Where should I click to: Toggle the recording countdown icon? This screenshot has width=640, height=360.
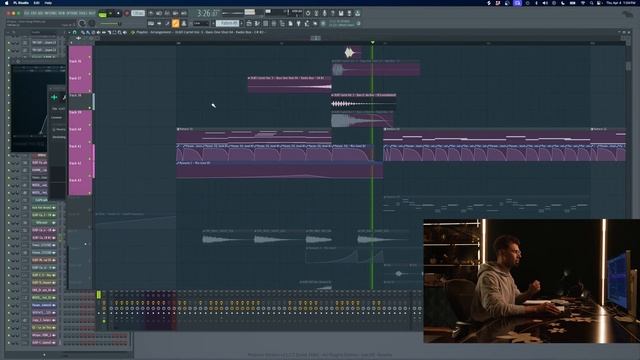pyautogui.click(x=167, y=13)
